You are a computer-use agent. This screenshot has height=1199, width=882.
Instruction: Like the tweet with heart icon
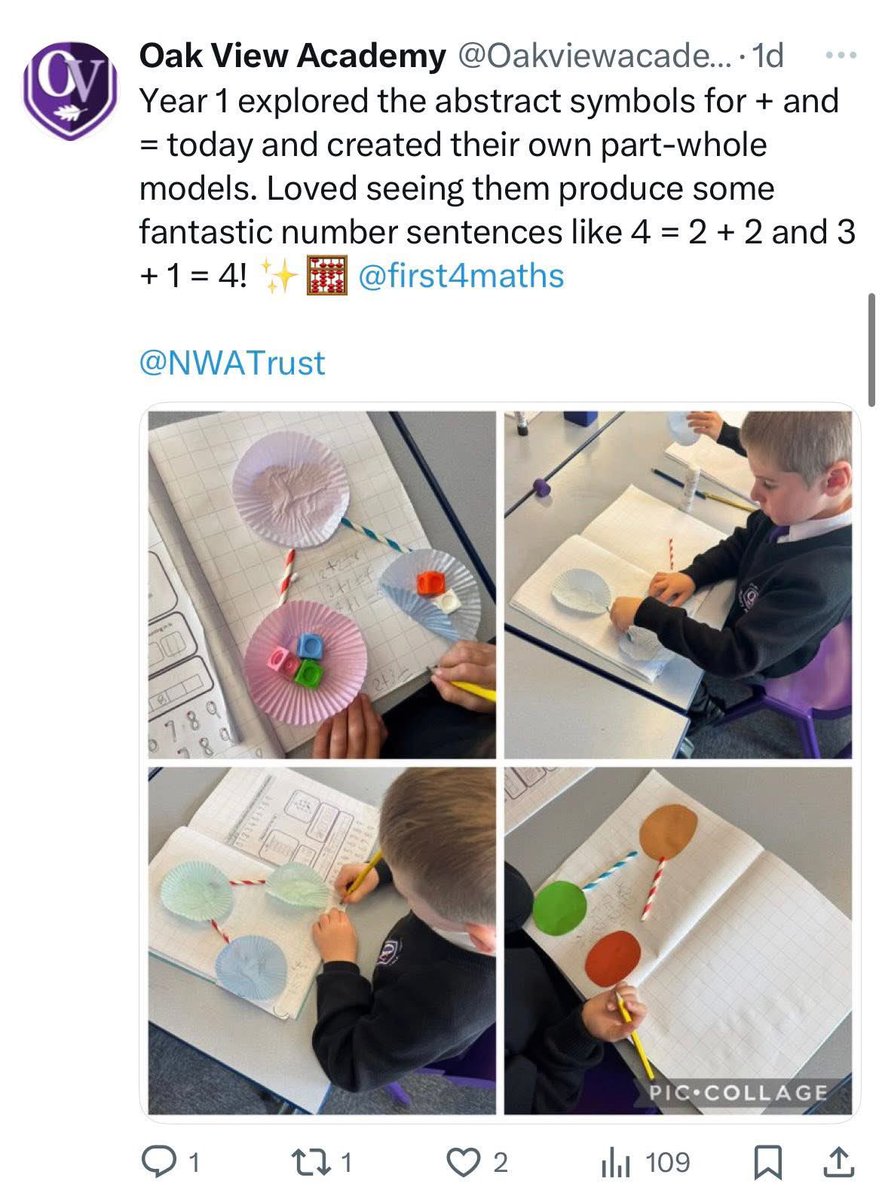tap(462, 1162)
